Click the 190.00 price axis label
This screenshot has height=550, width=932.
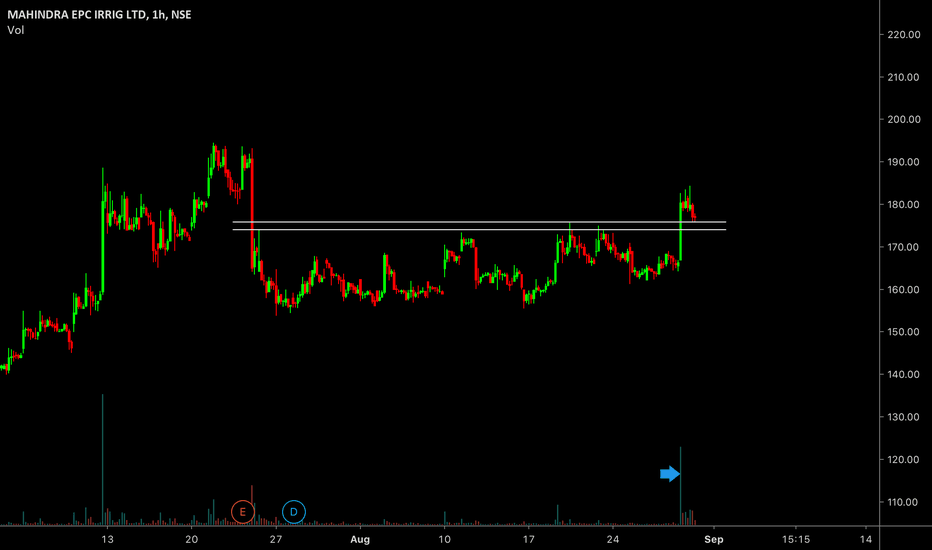coord(903,162)
